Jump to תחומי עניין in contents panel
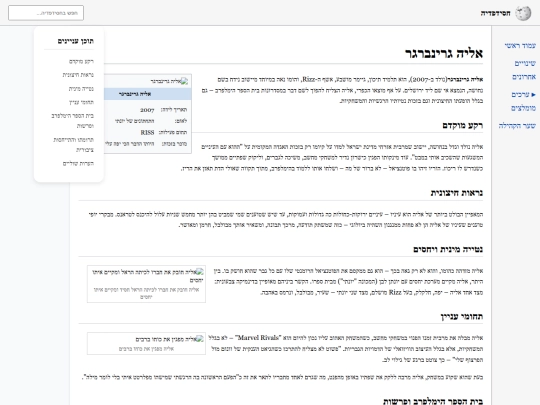This screenshot has height=405, width=540. 81,102
